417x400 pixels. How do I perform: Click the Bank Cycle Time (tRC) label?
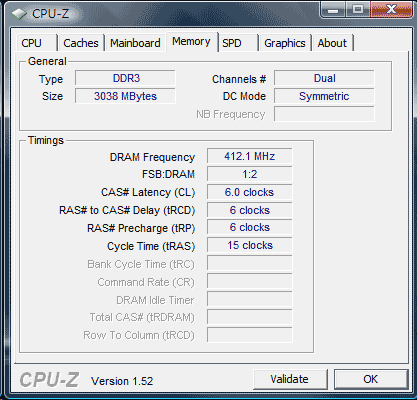[141, 264]
